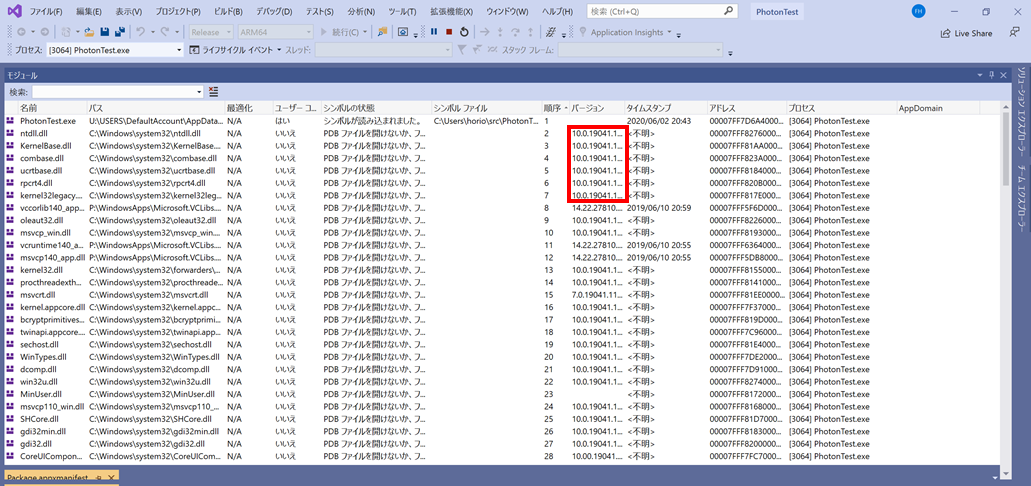Screen dimensions: 1031x486
Task: Select the PhotonTest.exe module row
Action: click(503, 121)
